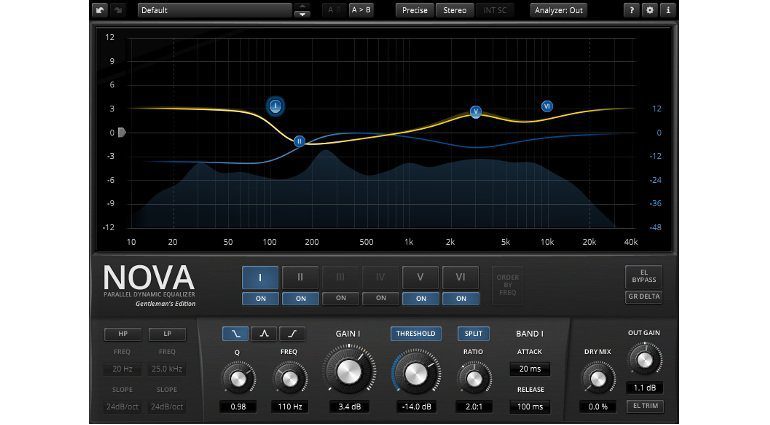
Task: Click the 0.0 % dry mix field
Action: (x=598, y=407)
